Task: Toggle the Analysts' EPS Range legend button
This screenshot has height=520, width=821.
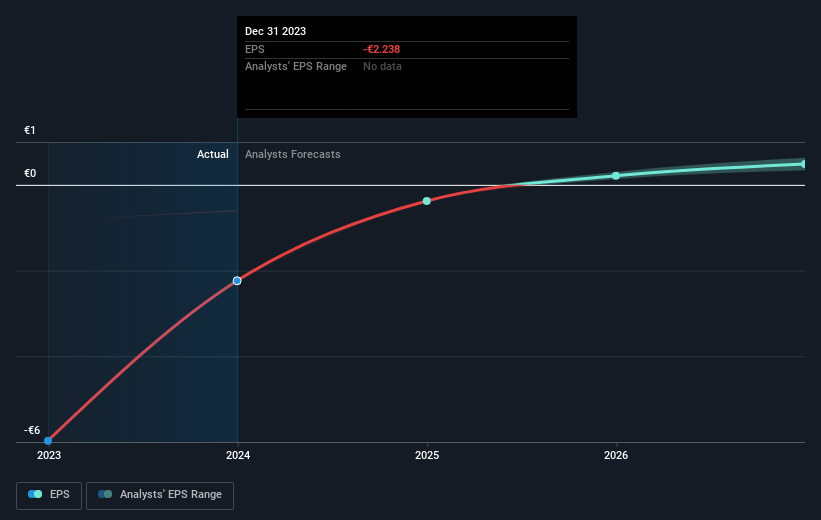Action: point(160,495)
